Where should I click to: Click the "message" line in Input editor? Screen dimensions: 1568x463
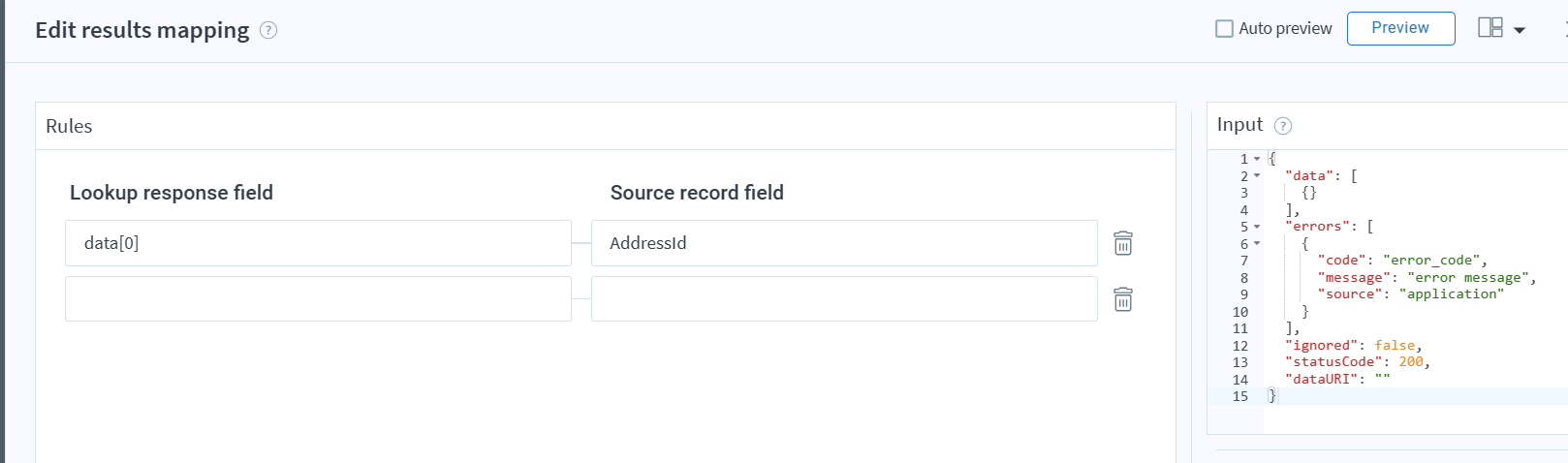(x=1427, y=278)
